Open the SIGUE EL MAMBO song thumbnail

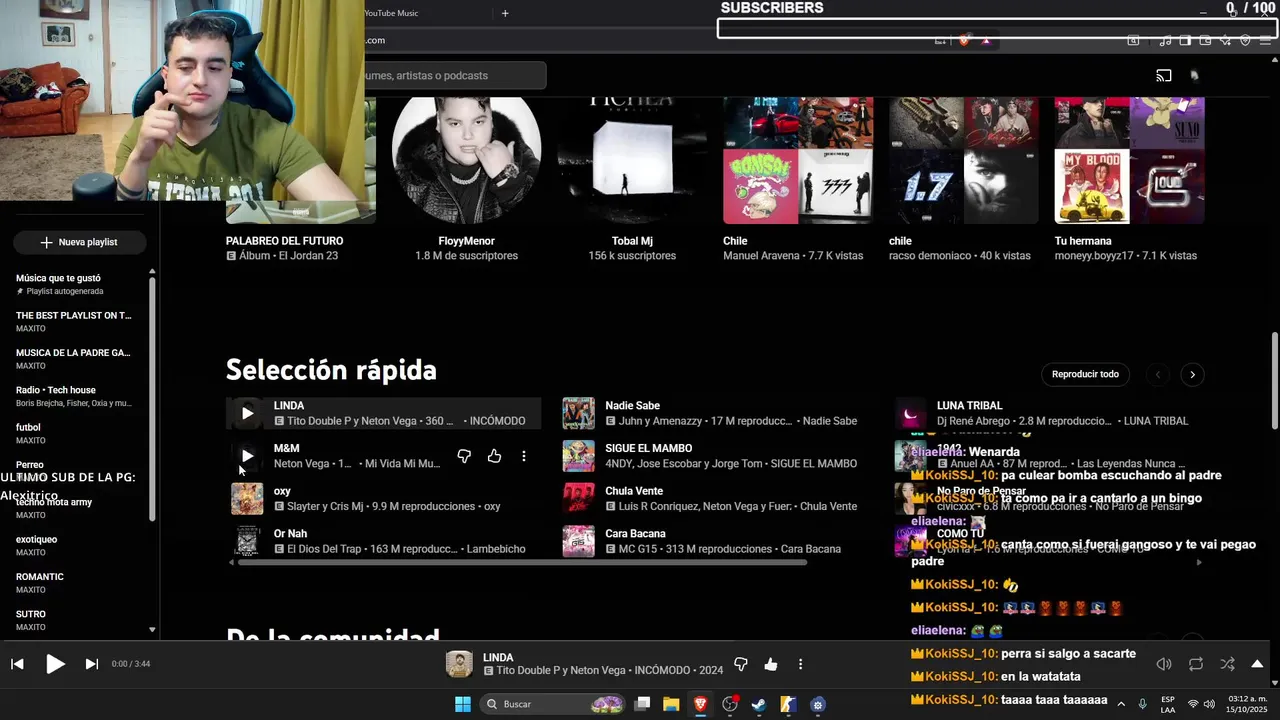click(x=578, y=456)
